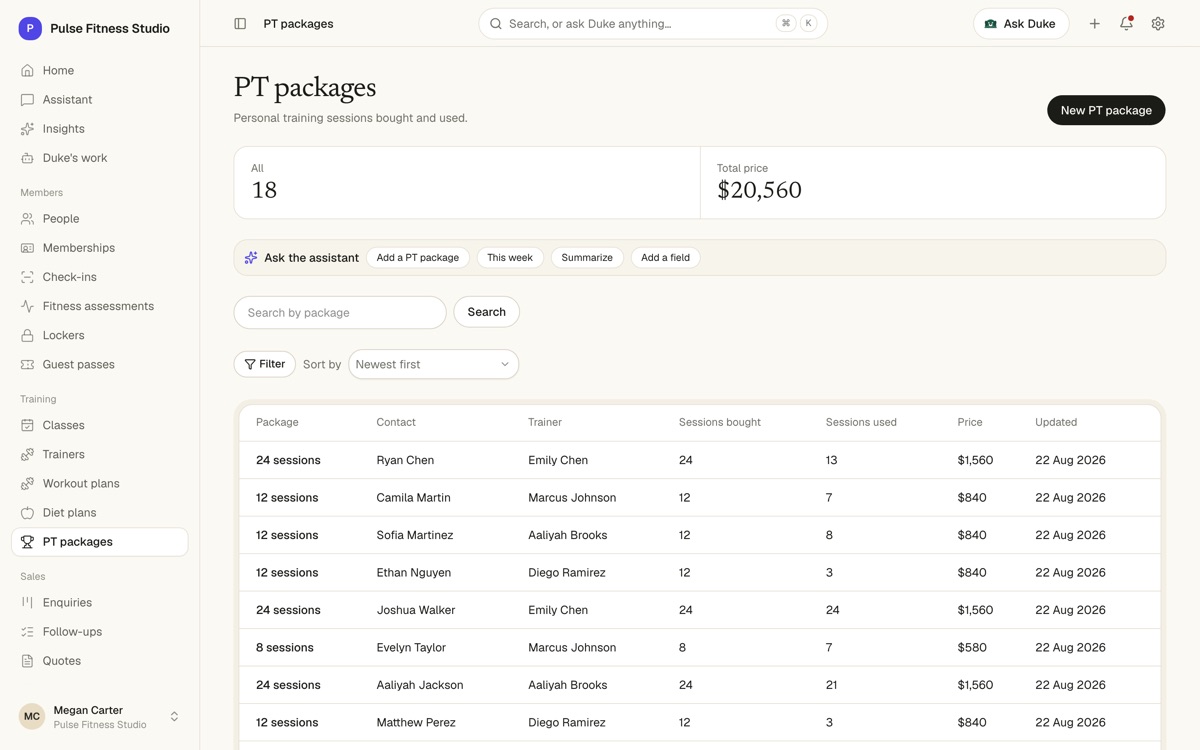The height and width of the screenshot is (750, 1200).
Task: Click the Package column header
Action: 277,422
